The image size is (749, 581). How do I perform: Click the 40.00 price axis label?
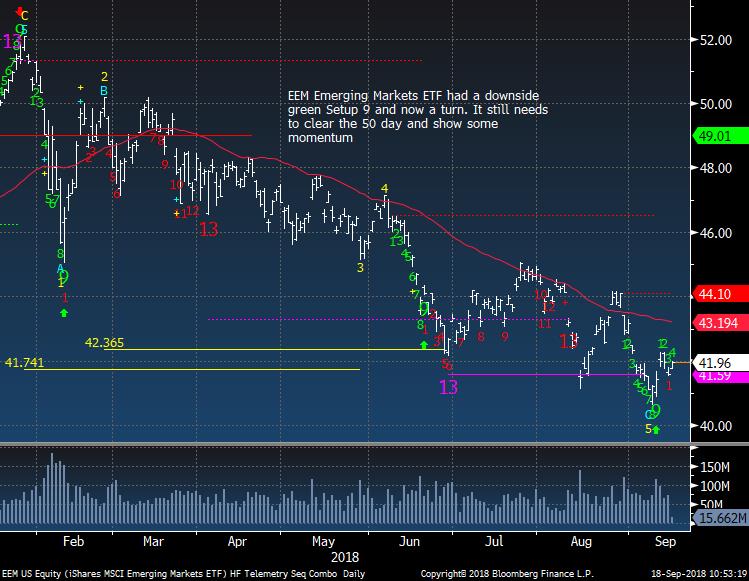716,426
